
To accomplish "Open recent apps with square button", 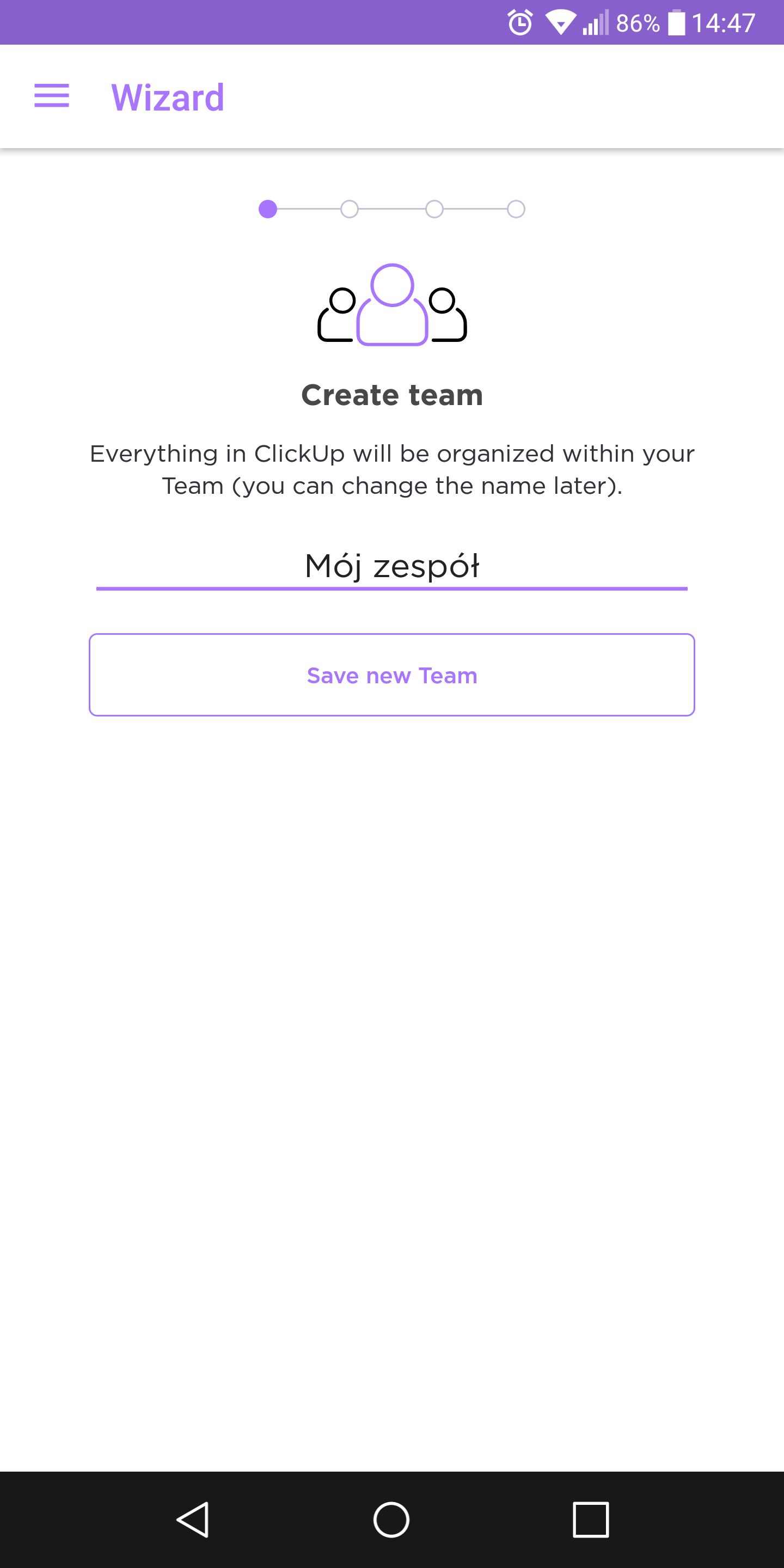I will [x=590, y=1520].
